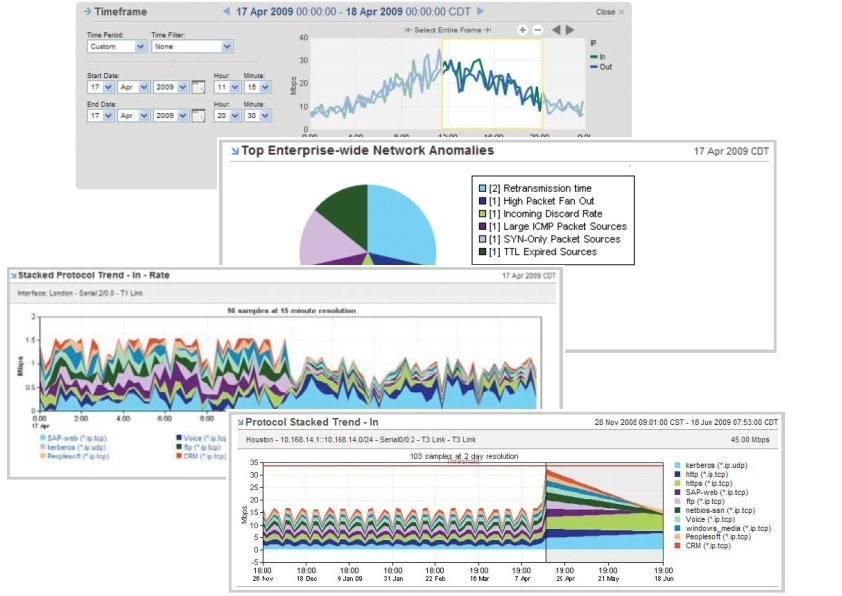Click the 28 Nov 2008 – 18 Jun 2009 range text
The image size is (842, 596).
click(686, 423)
